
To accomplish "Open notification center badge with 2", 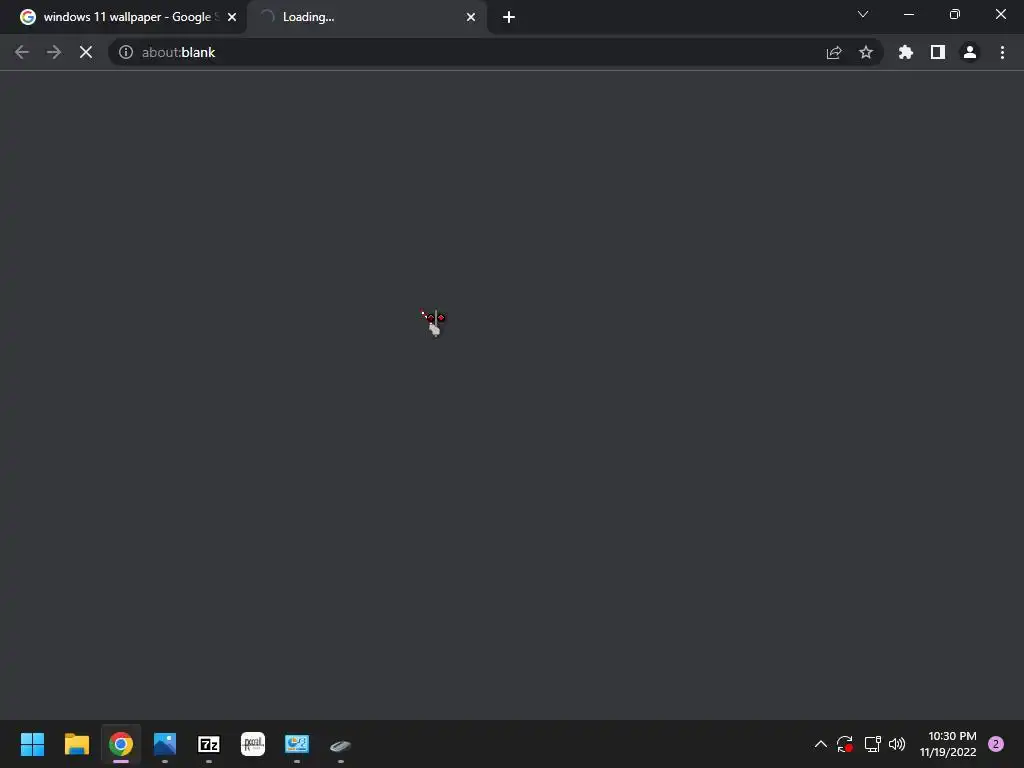I will tap(996, 744).
